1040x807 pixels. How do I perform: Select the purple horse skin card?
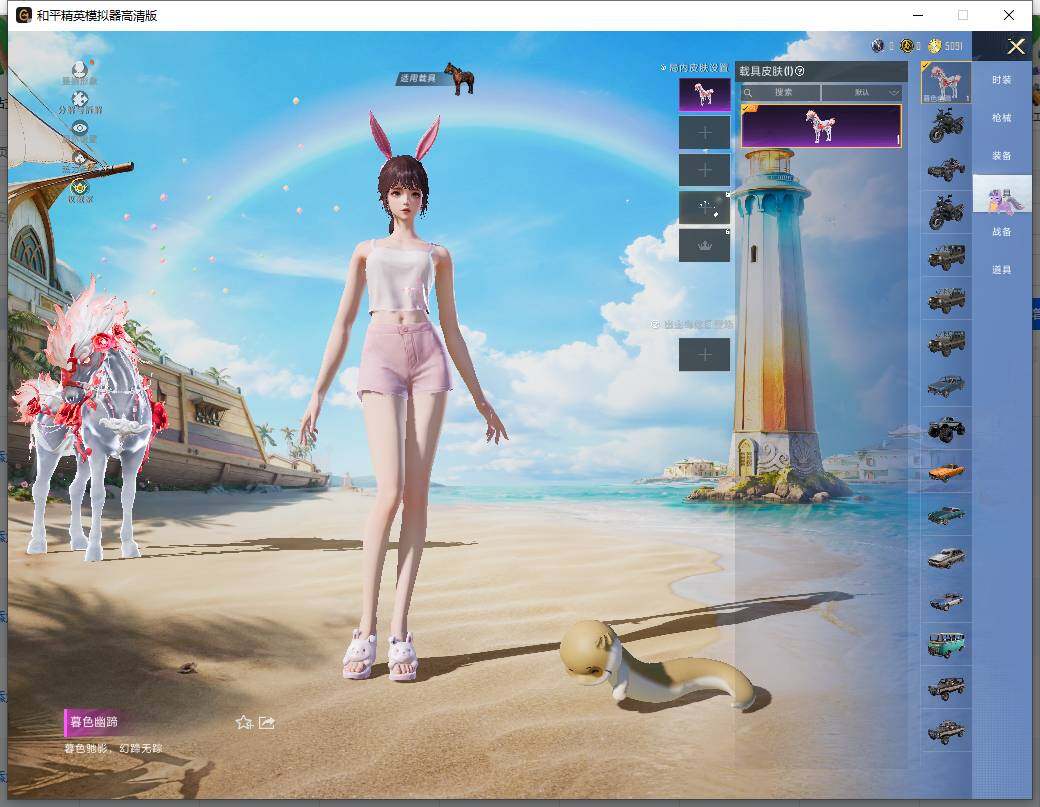tap(821, 126)
